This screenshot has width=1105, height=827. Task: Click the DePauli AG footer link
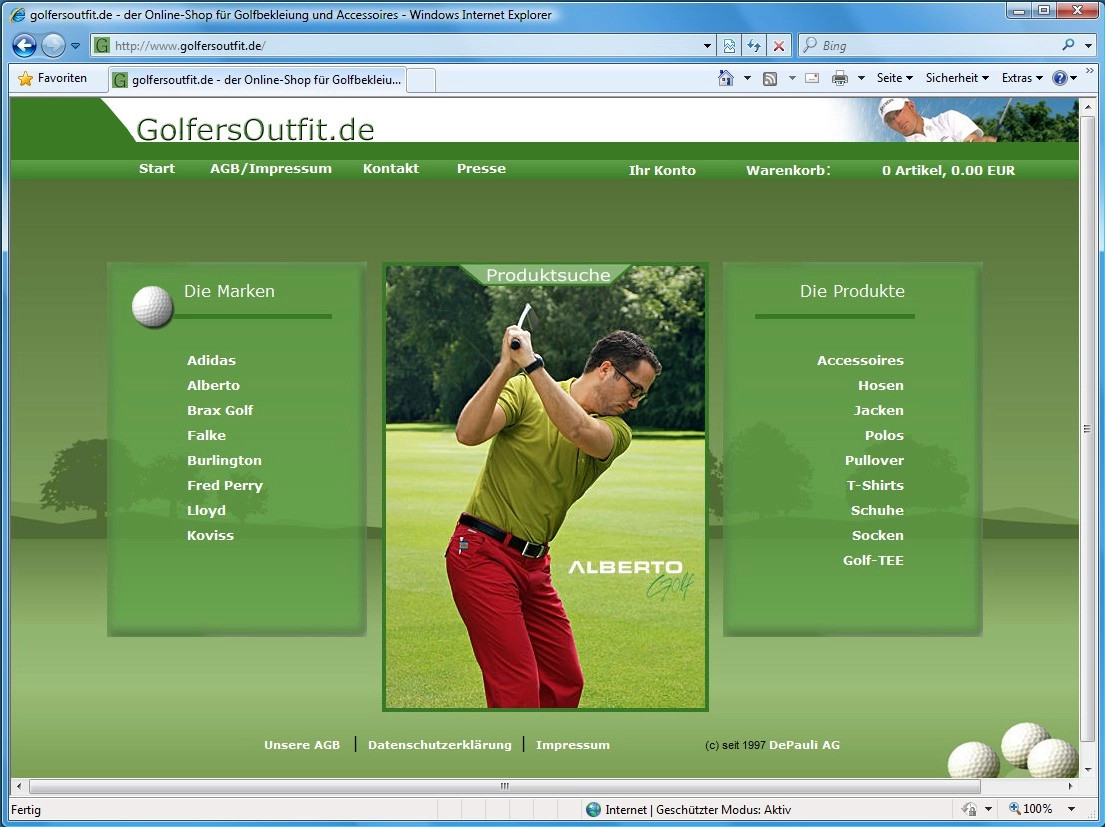(x=804, y=745)
